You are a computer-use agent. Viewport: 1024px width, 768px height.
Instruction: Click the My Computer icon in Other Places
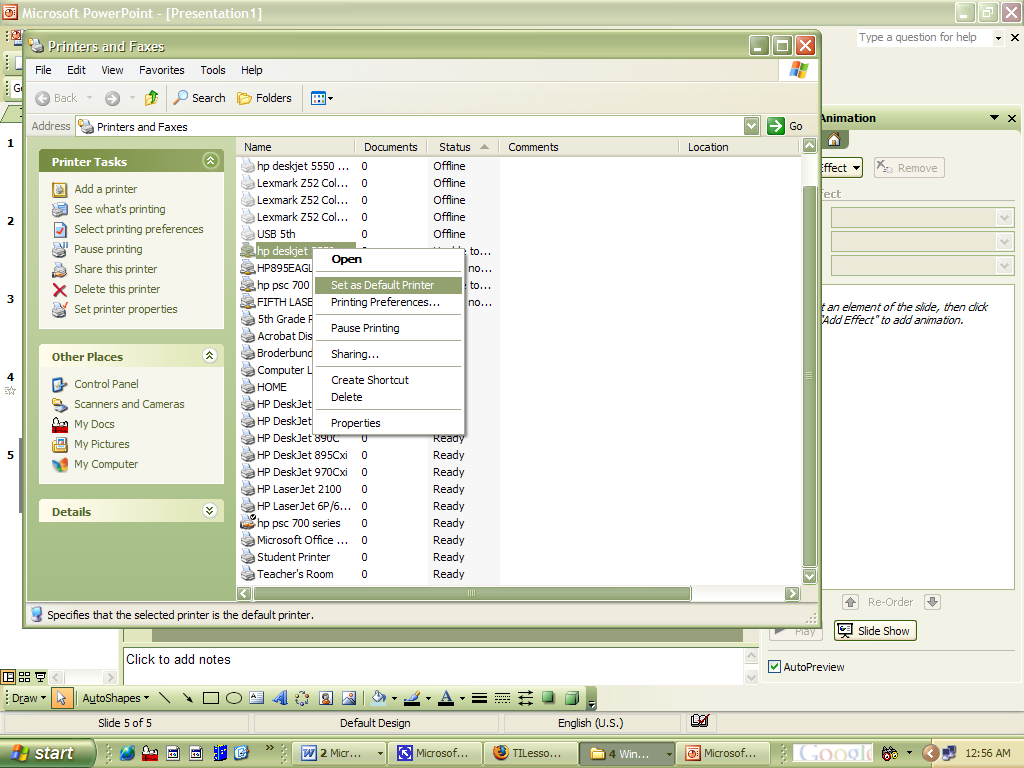(59, 465)
